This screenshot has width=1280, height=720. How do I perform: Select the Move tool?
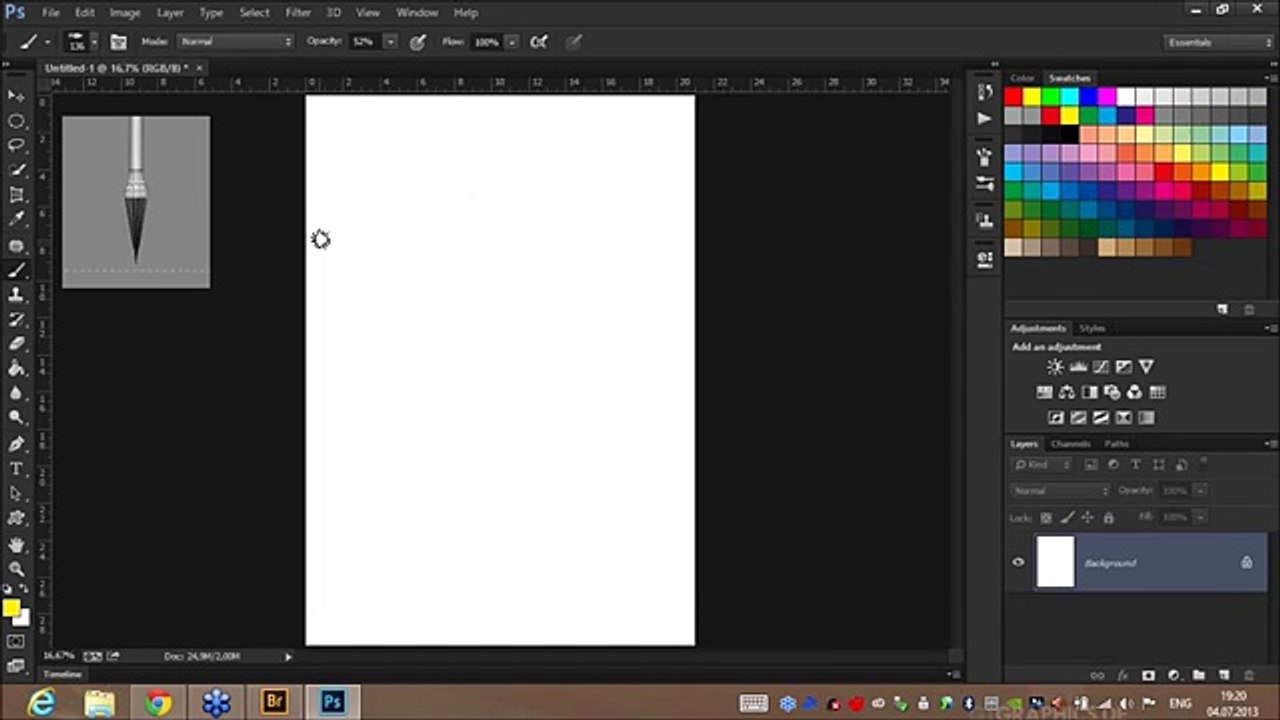point(16,96)
